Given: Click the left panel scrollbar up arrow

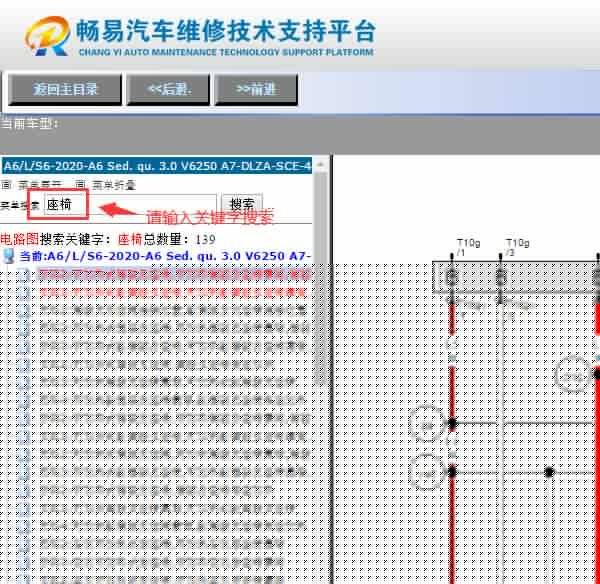Looking at the screenshot, I should coord(320,165).
